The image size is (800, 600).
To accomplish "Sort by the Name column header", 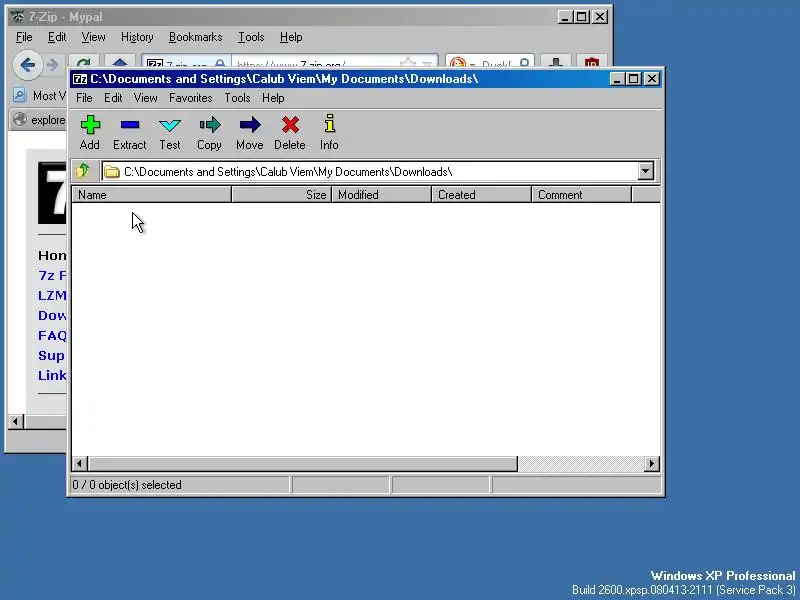I will pos(152,195).
